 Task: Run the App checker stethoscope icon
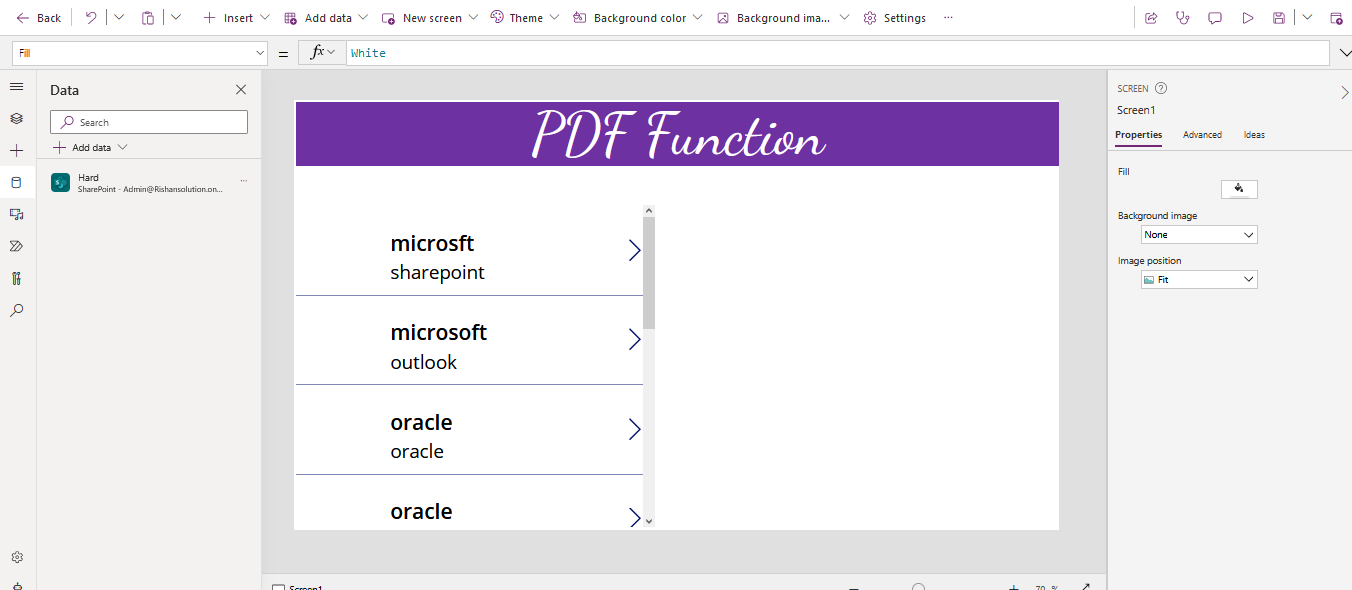click(x=1183, y=17)
